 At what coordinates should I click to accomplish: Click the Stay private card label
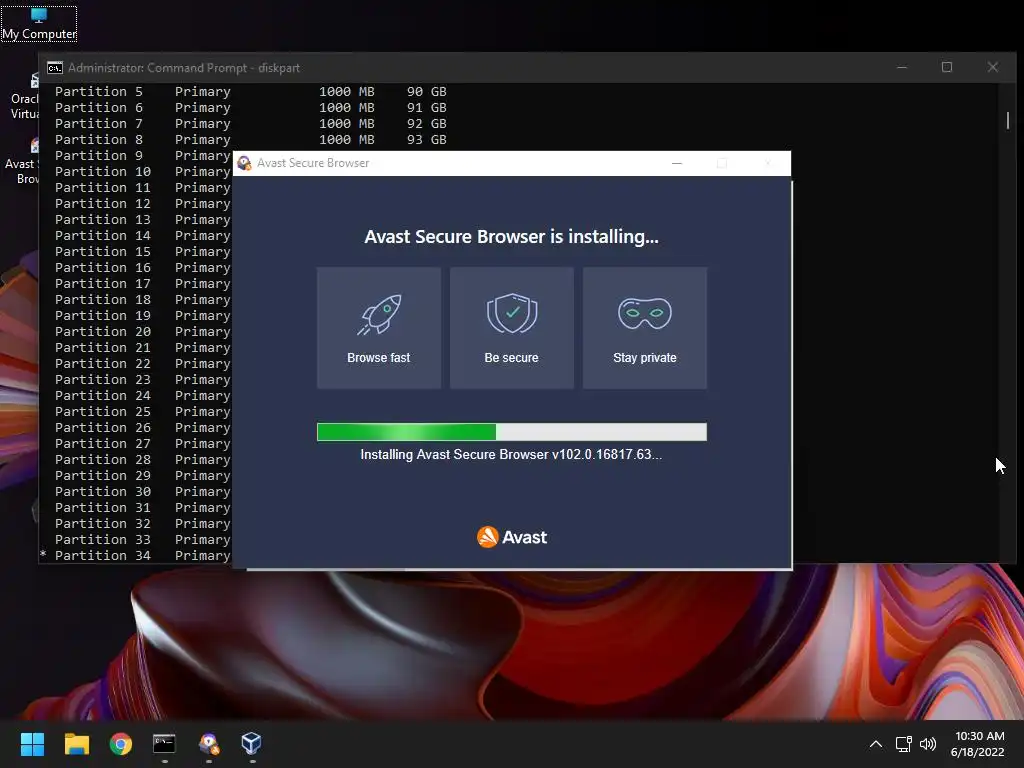point(645,358)
